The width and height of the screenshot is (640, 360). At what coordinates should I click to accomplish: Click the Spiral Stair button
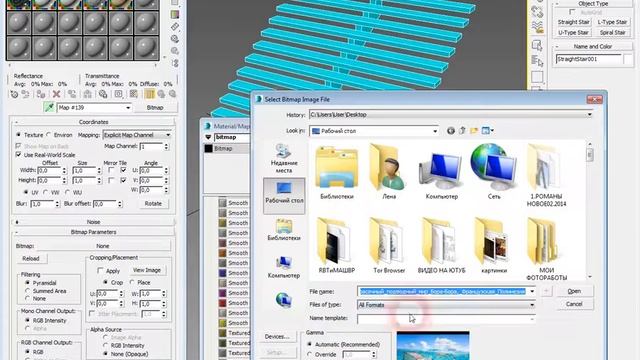612,32
